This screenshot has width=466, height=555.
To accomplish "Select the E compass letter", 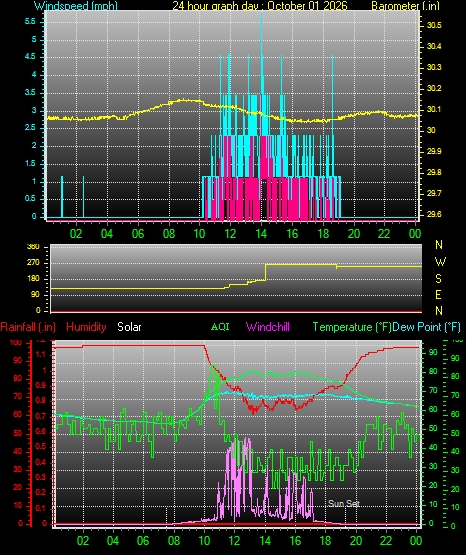I will (x=438, y=294).
